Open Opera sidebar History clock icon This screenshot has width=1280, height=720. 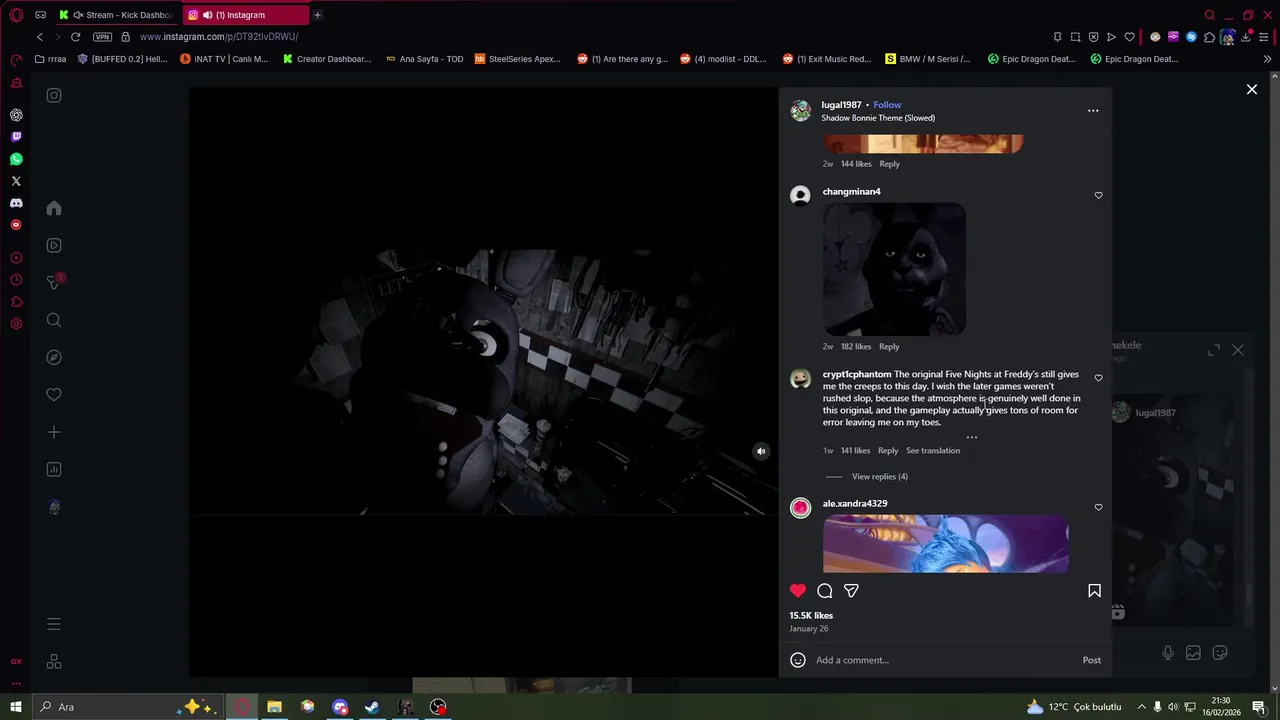(16, 280)
